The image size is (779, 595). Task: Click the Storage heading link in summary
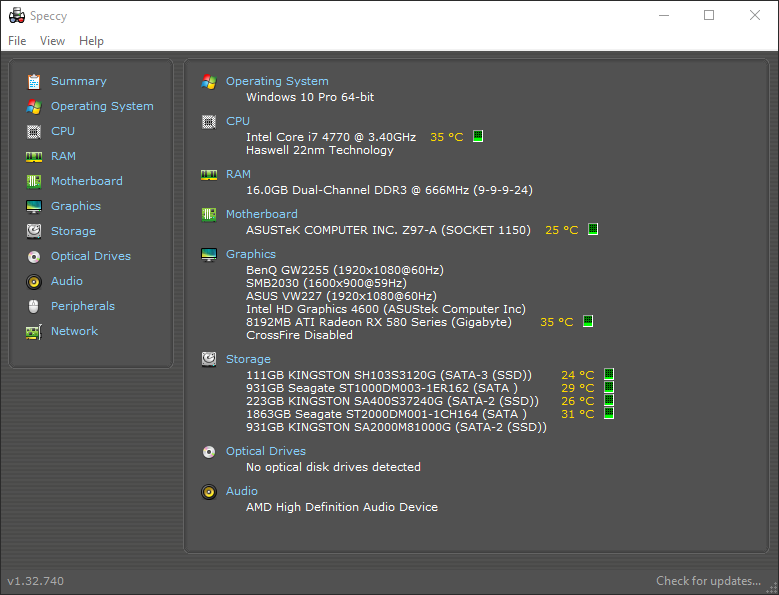pyautogui.click(x=248, y=359)
